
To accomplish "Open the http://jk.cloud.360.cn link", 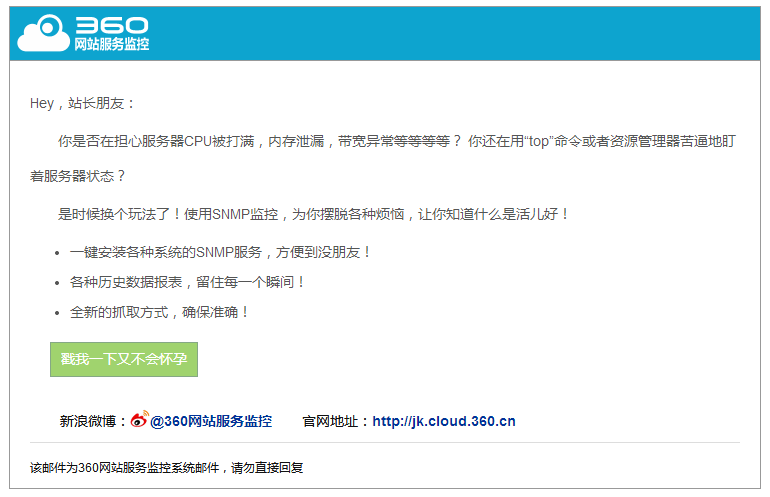I will click(444, 421).
